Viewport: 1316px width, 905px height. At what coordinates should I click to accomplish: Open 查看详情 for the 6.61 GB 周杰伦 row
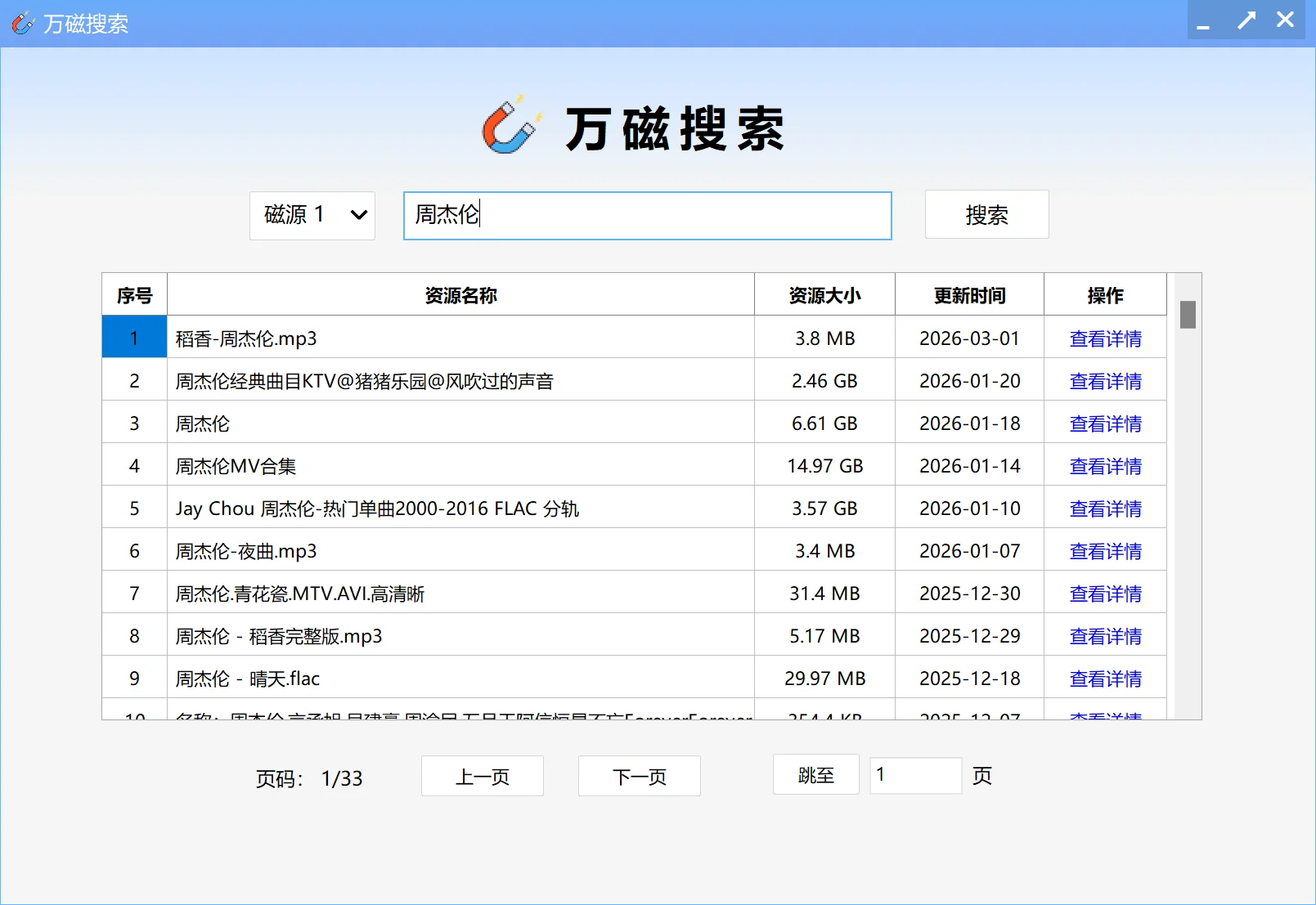click(x=1105, y=423)
